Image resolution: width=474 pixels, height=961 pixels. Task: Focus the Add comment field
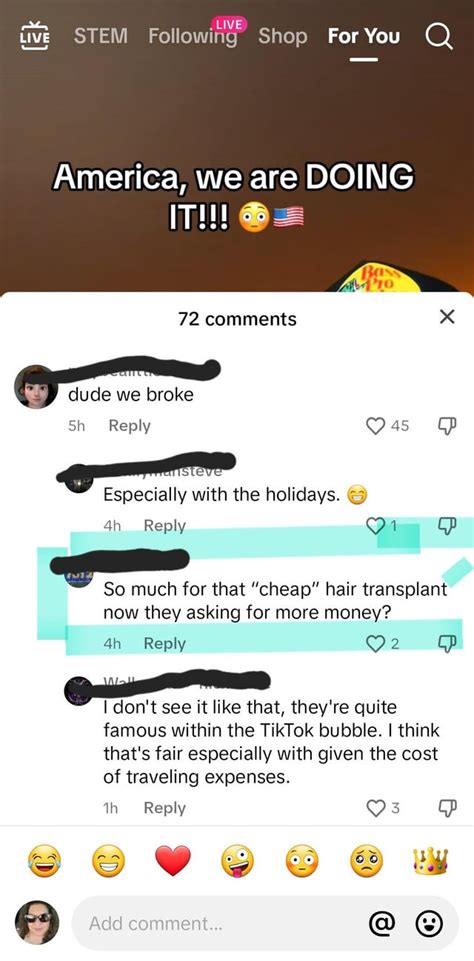tap(265, 923)
